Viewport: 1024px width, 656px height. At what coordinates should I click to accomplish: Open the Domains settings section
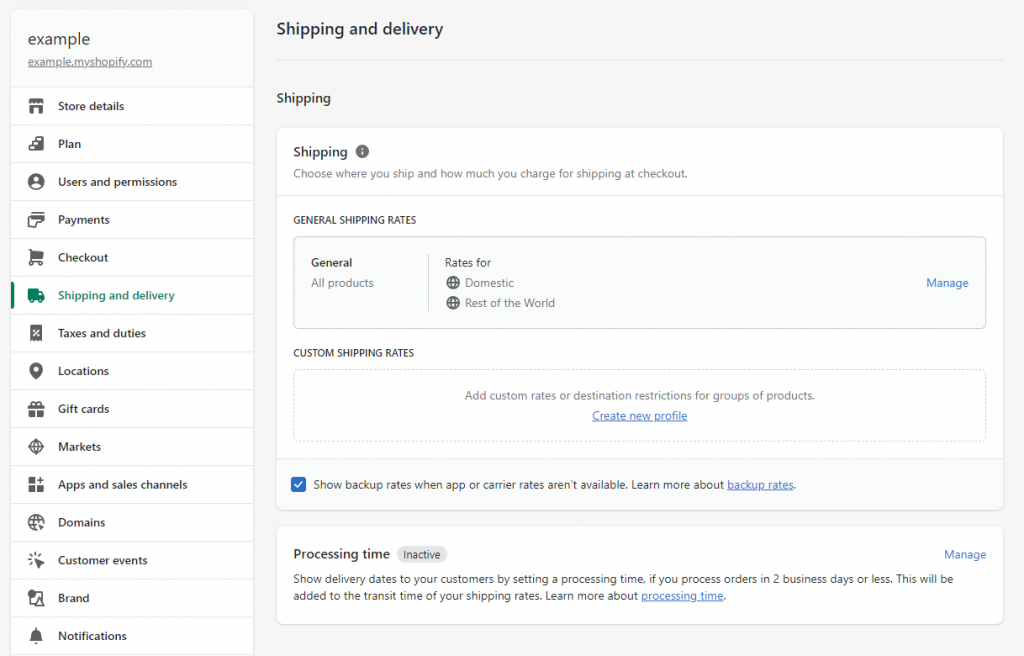pos(81,523)
